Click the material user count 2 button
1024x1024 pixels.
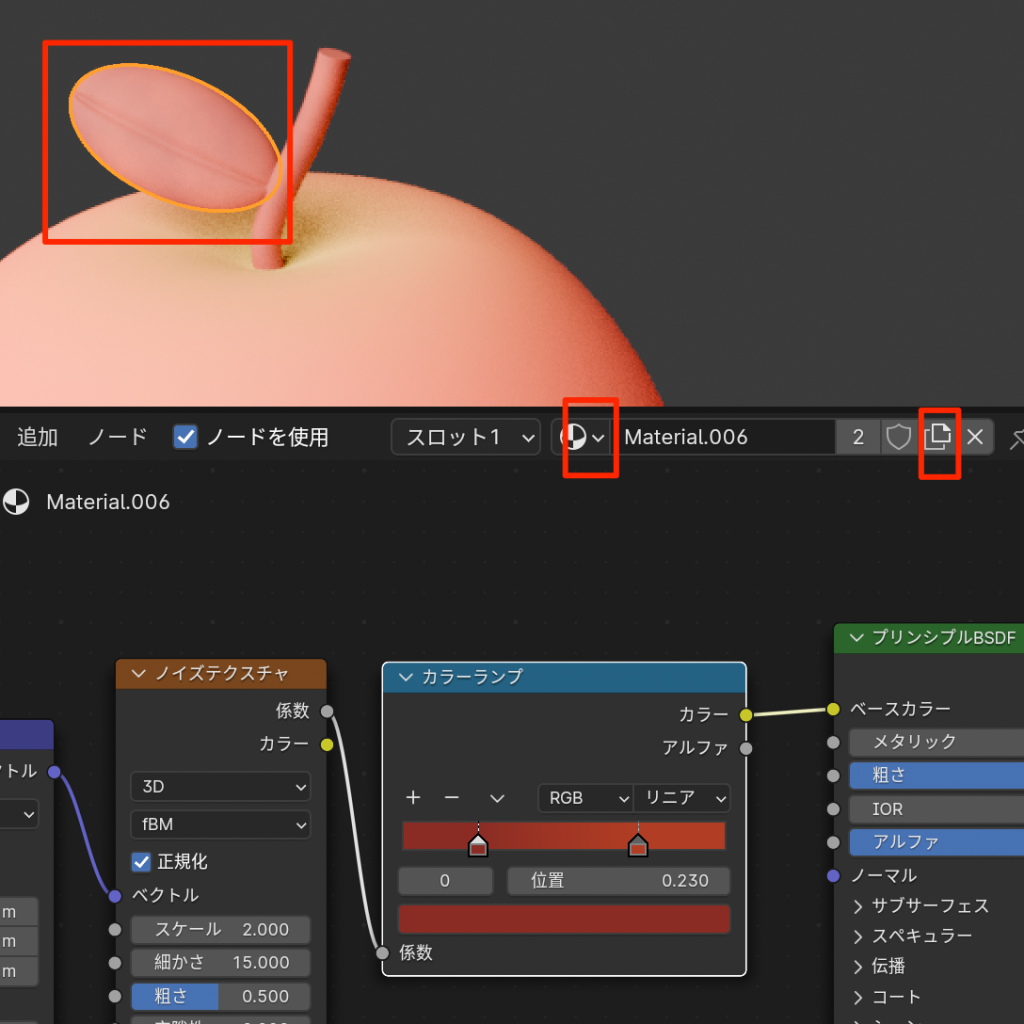click(x=858, y=437)
